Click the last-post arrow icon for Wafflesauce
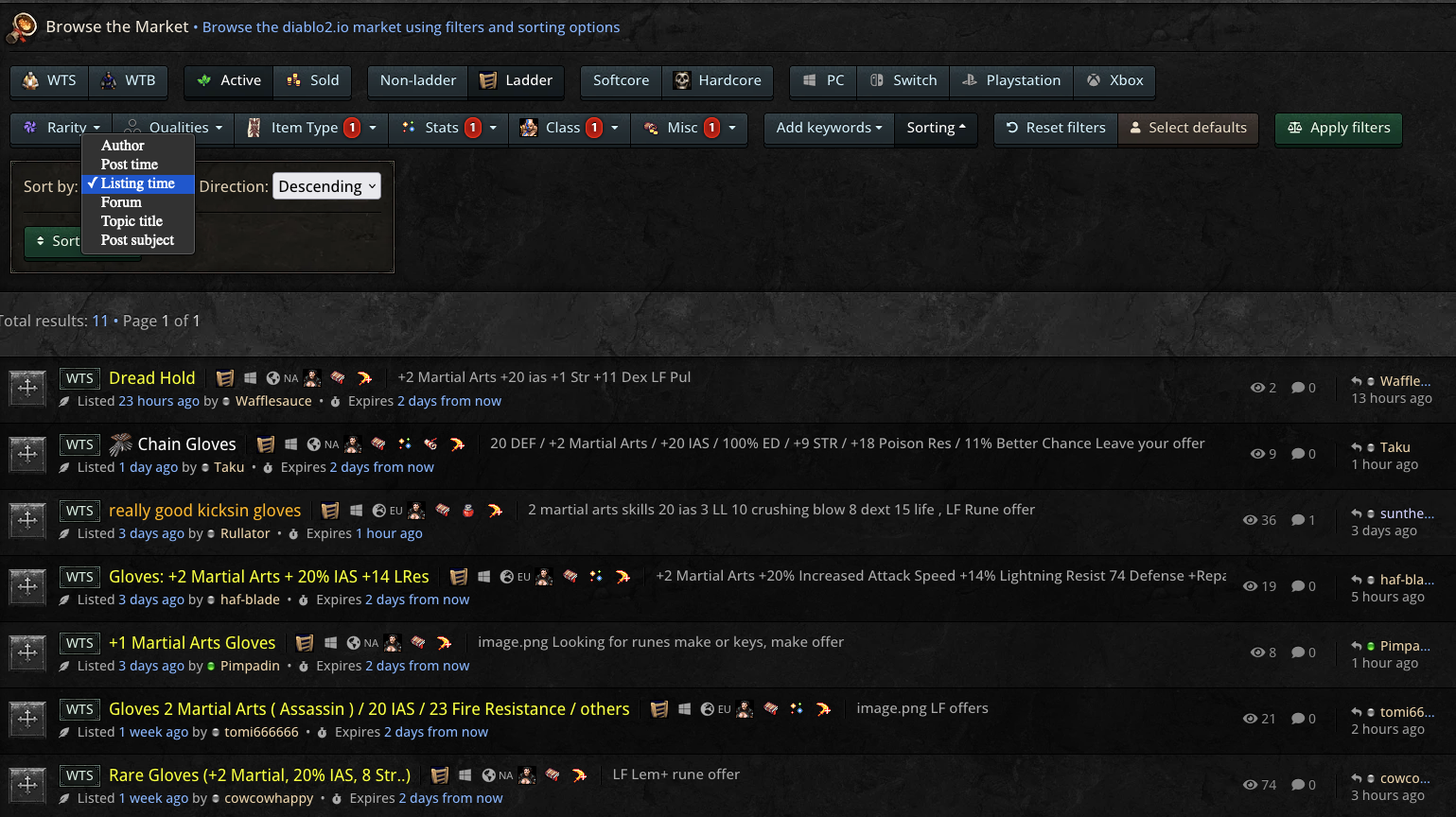Viewport: 1456px width, 817px height. 1357,381
